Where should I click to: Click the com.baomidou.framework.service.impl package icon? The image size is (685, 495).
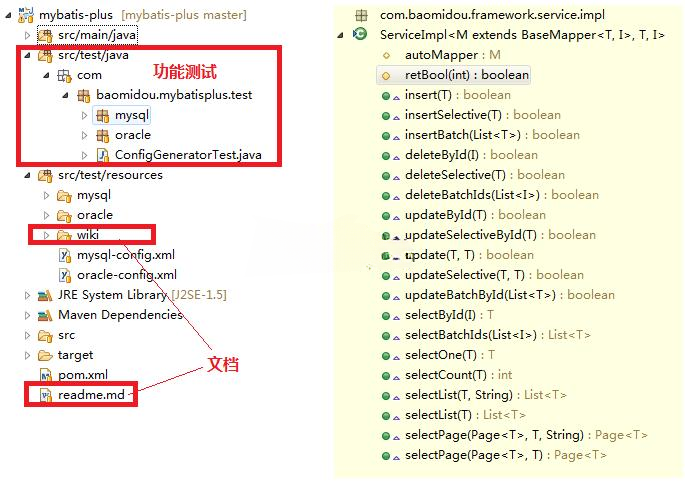tap(361, 15)
